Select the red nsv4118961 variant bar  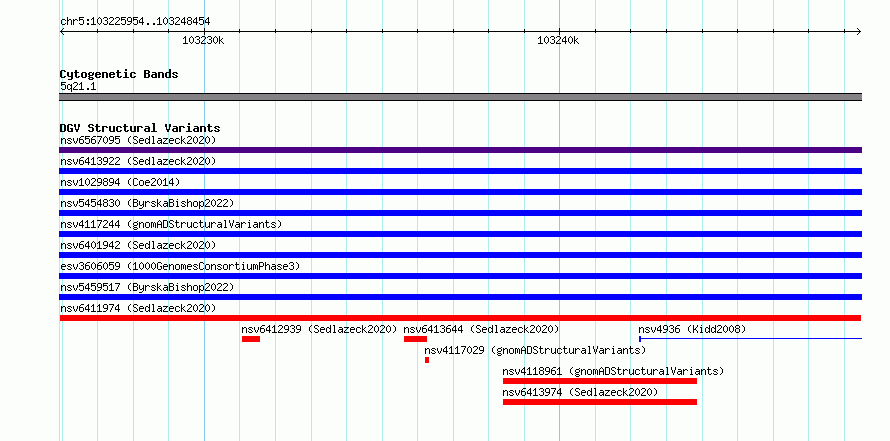click(600, 381)
